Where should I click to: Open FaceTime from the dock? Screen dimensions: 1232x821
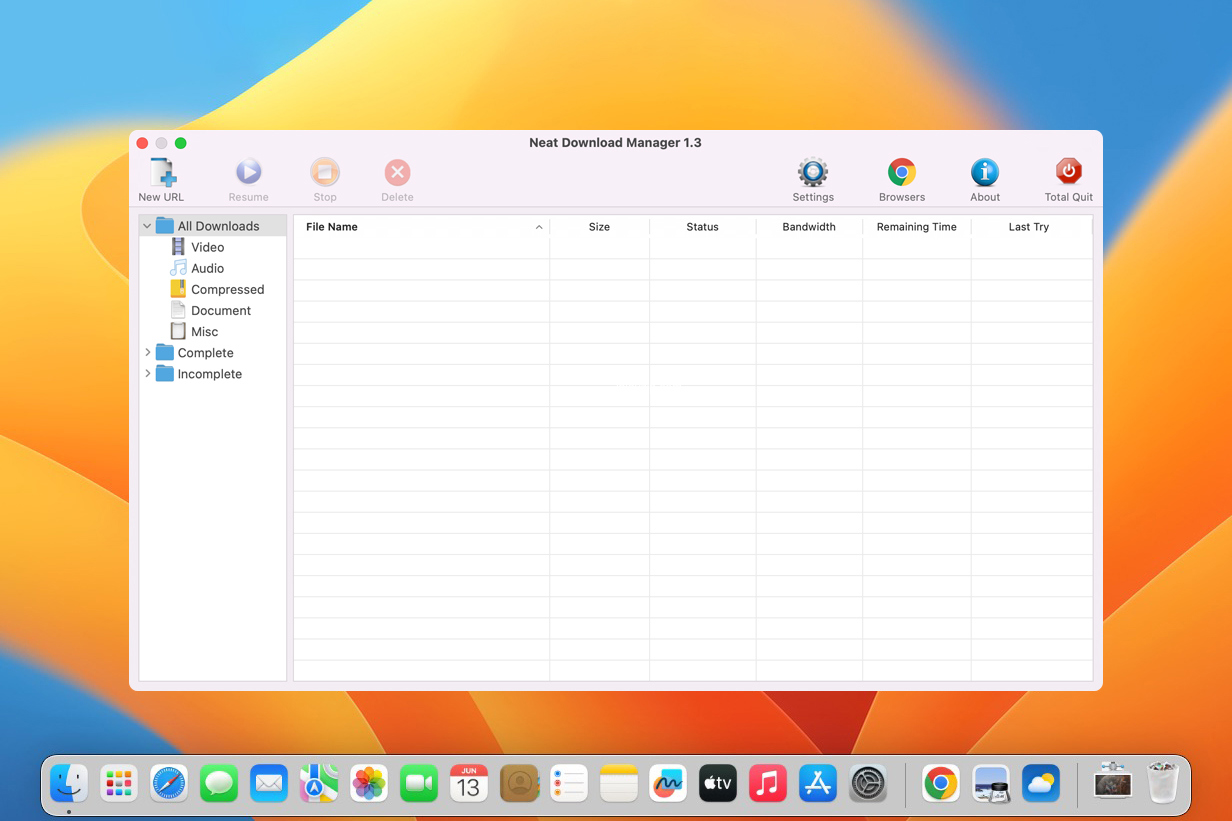(419, 783)
